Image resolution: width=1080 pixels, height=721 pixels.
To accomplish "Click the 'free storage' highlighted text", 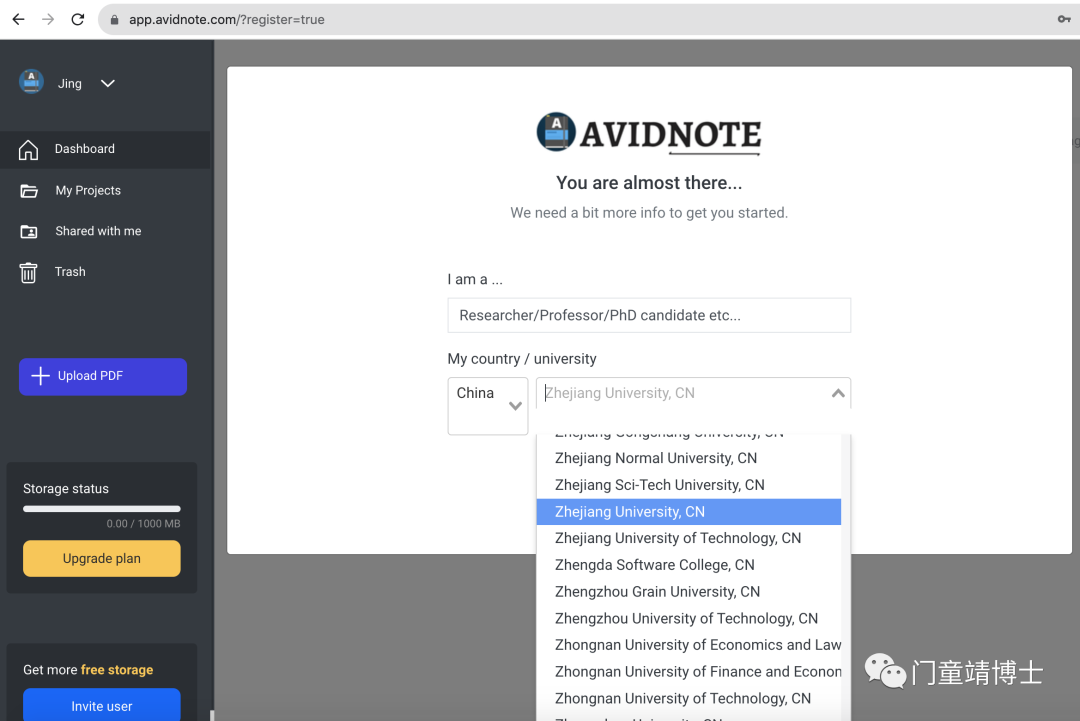I will [x=117, y=670].
